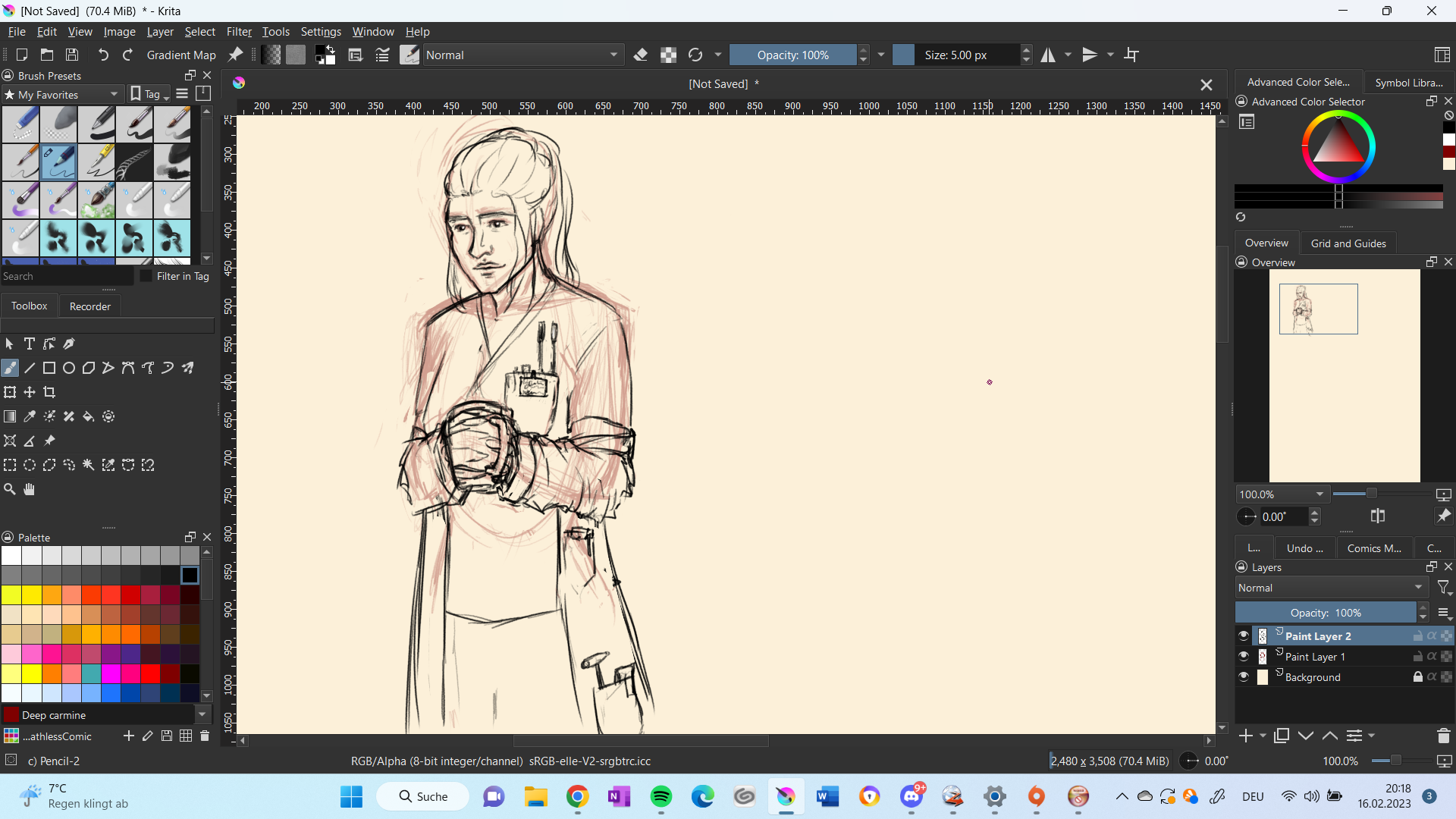Select the Fill bucket tool
Screen dimensions: 1456x819
click(x=89, y=417)
